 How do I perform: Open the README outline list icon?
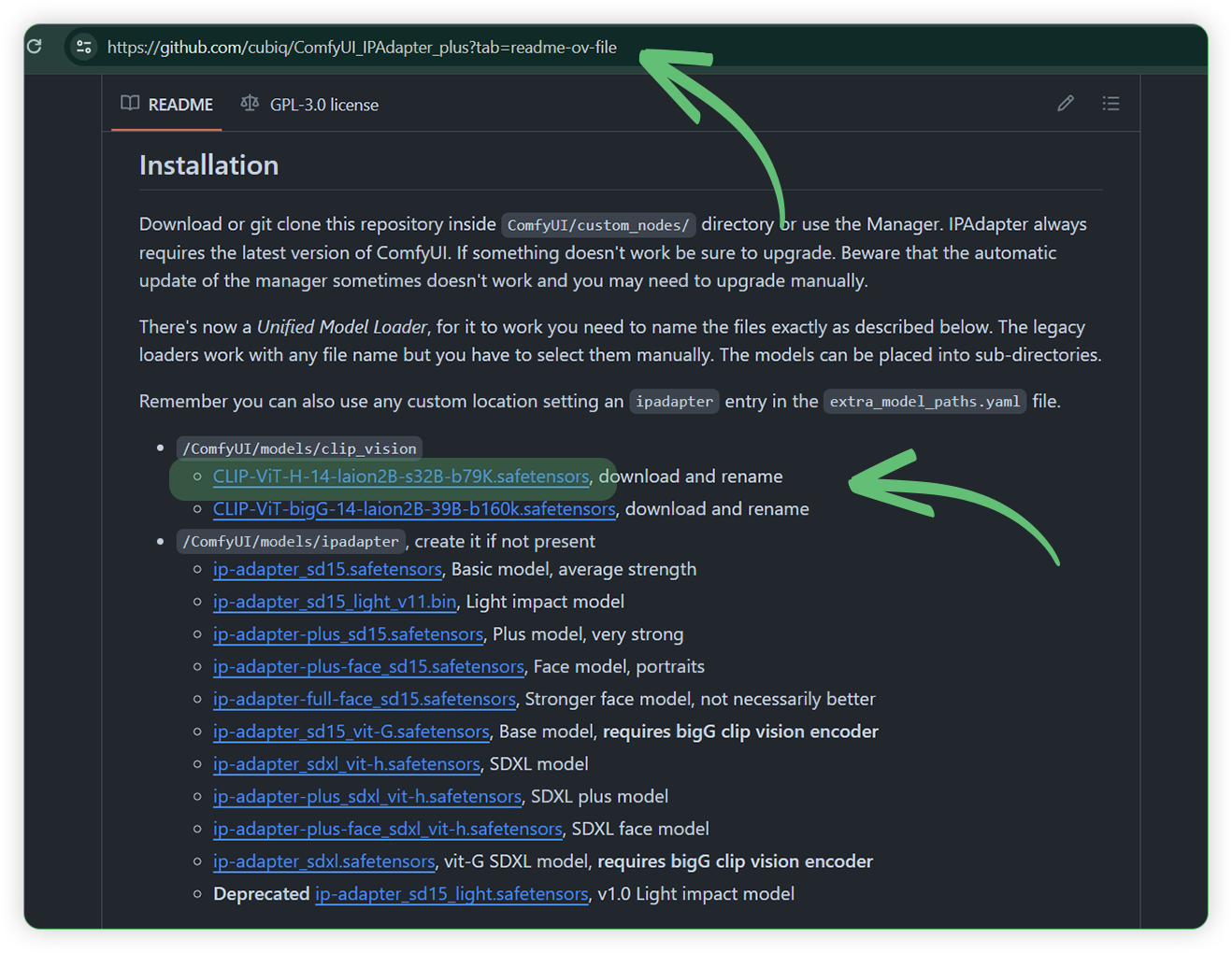pos(1110,104)
